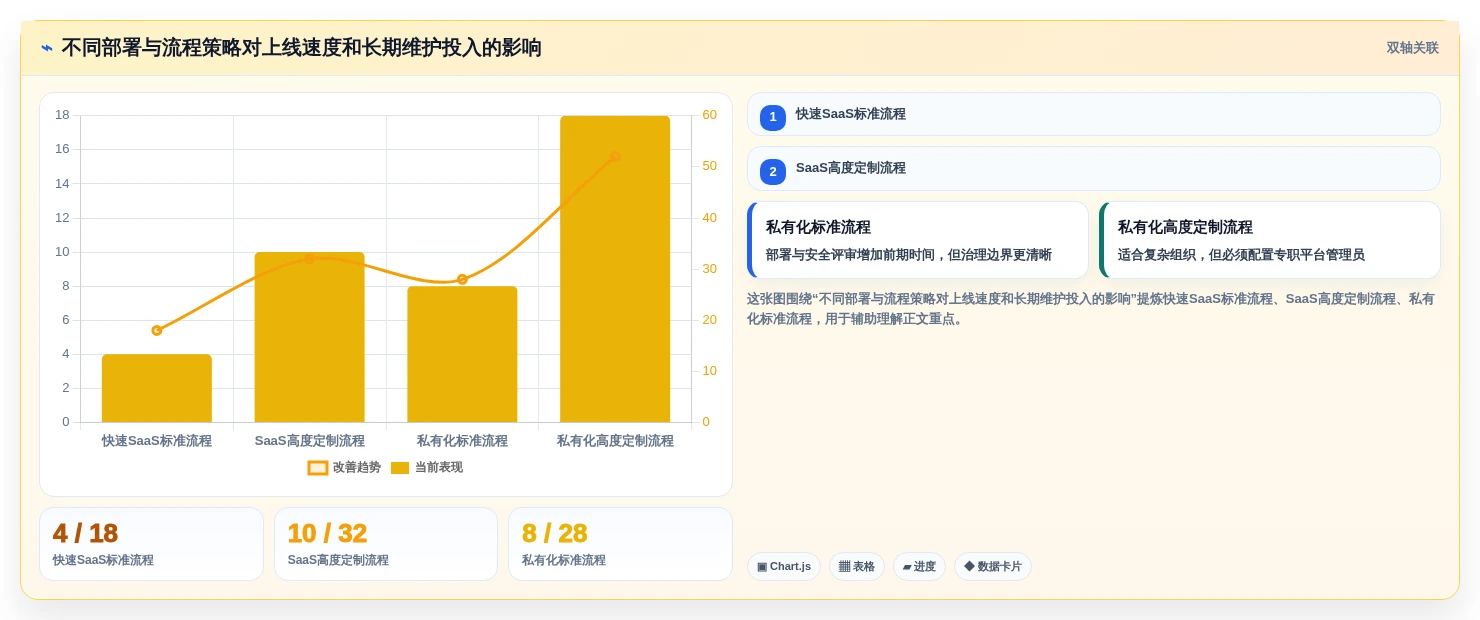Click the x-axis label 私有化标准流程

click(x=462, y=441)
